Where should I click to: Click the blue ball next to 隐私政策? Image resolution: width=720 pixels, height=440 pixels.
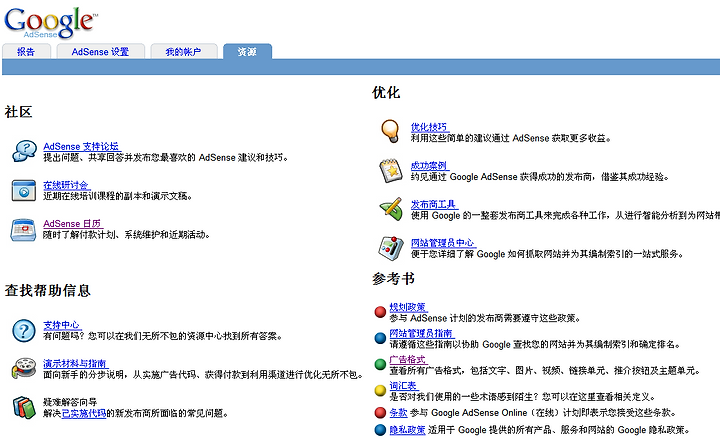click(380, 430)
